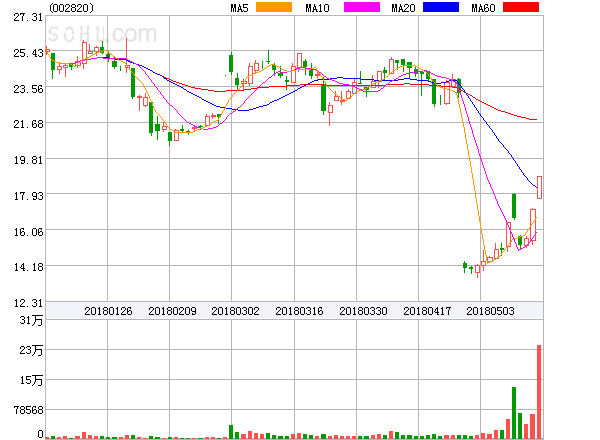Screen dimensions: 600x440
Task: Click the MA10 legend label
Action: 317,8
